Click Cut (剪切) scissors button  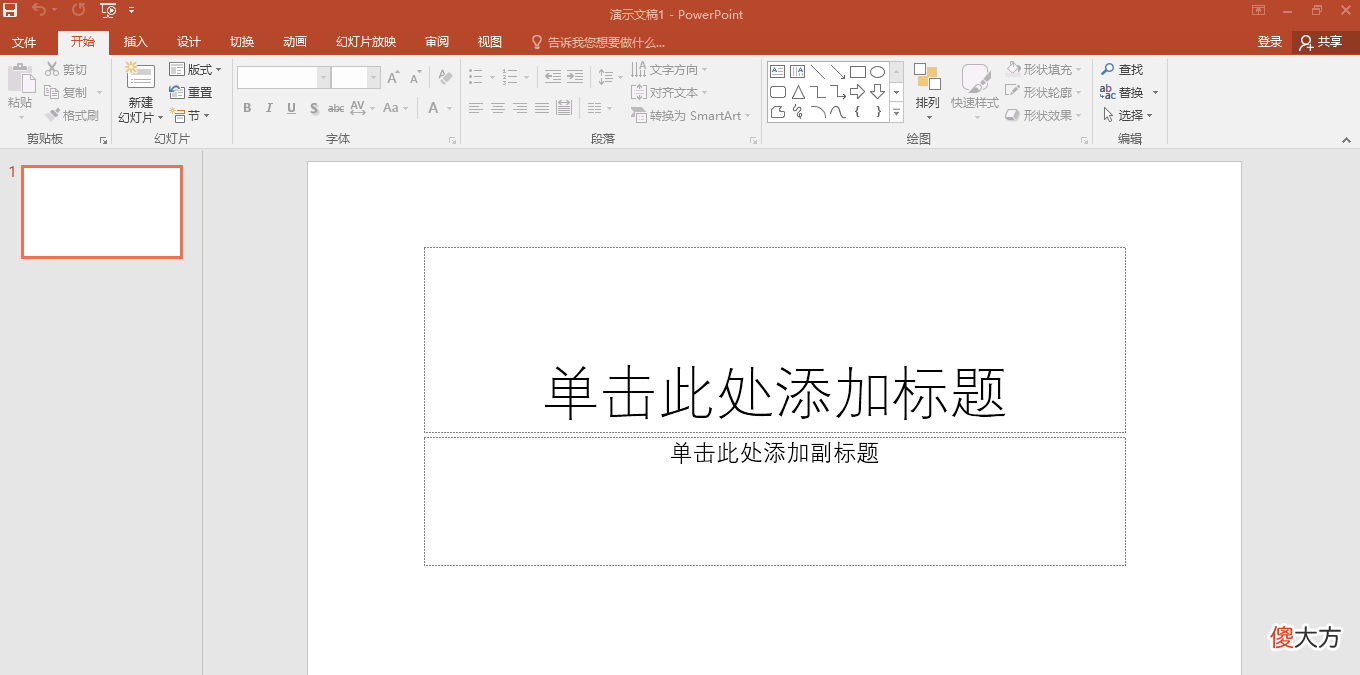66,69
